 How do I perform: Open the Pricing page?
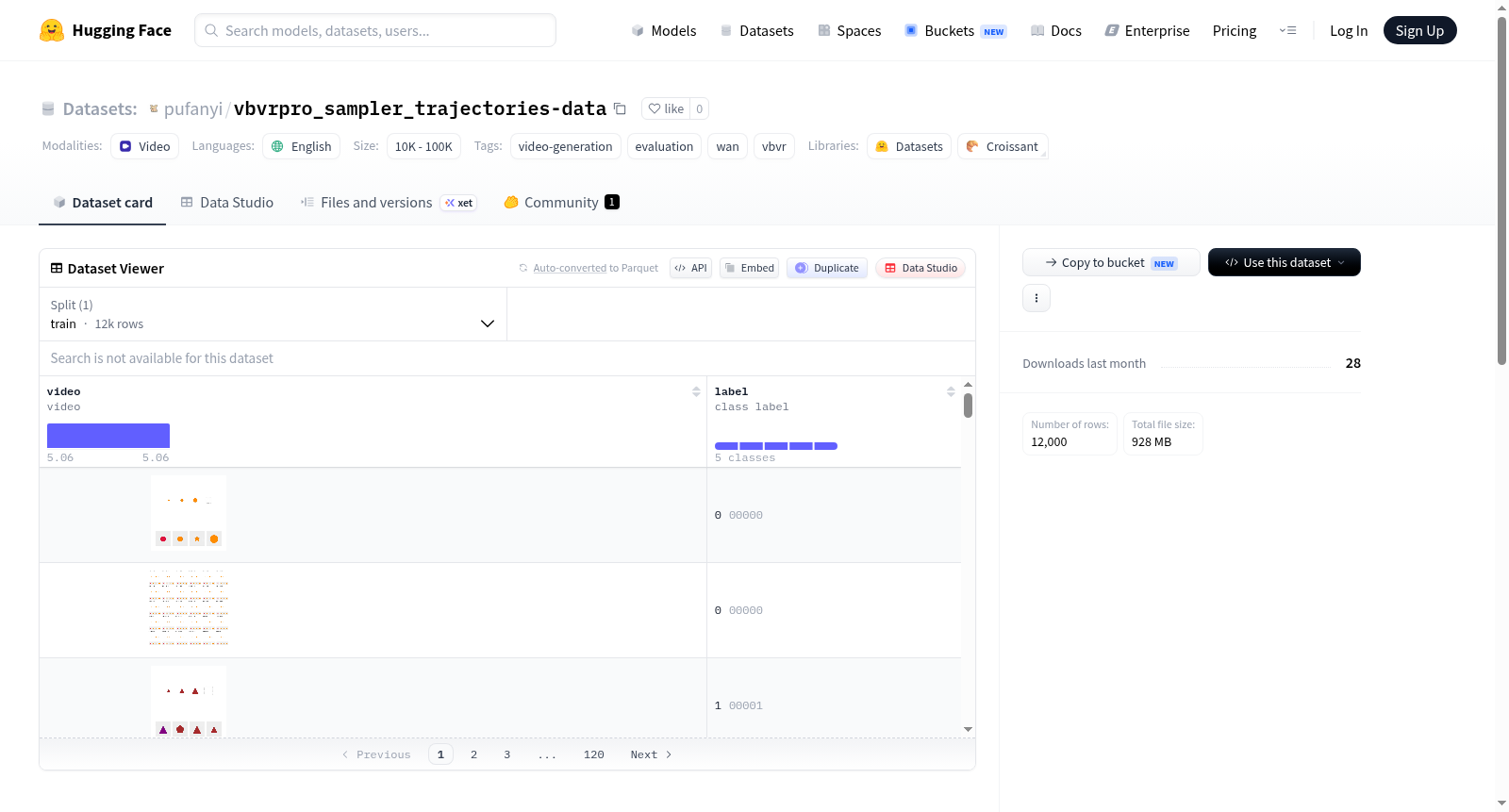tap(1235, 30)
